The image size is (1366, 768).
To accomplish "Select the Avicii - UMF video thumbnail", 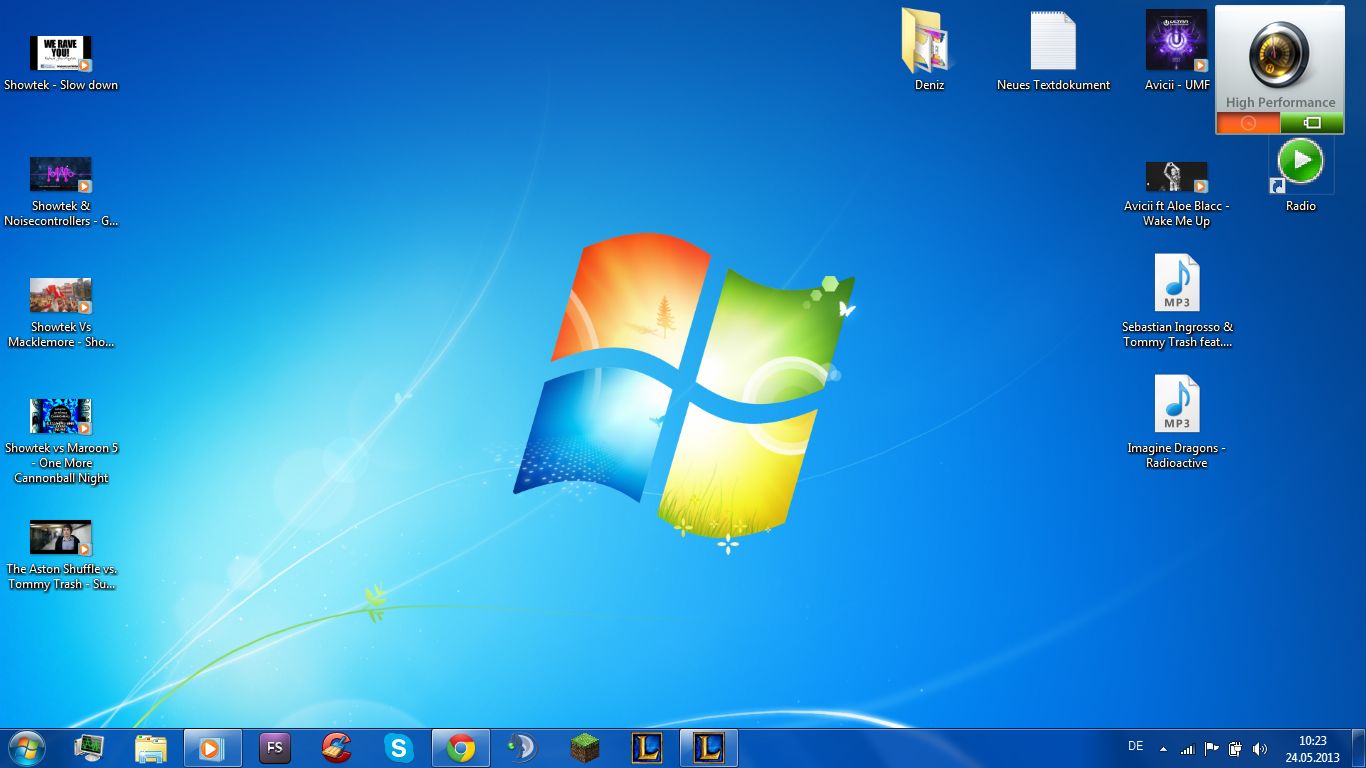I will [1176, 41].
